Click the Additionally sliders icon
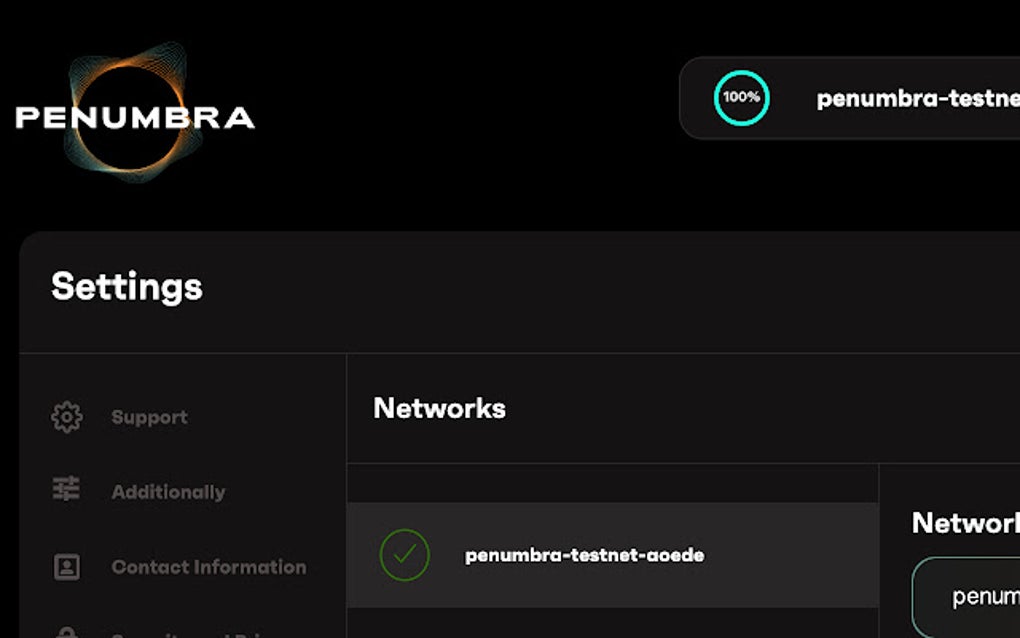Viewport: 1020px width, 638px height. point(66,490)
